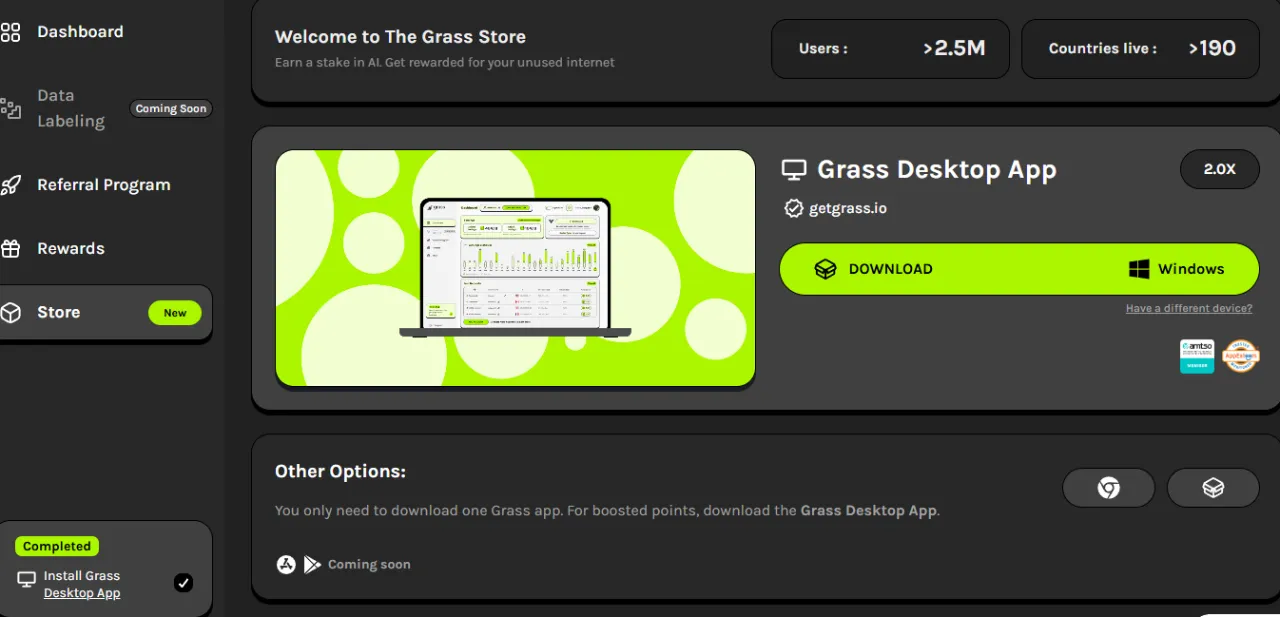Click the AppEsteem certified badge
The width and height of the screenshot is (1280, 617).
click(x=1241, y=356)
